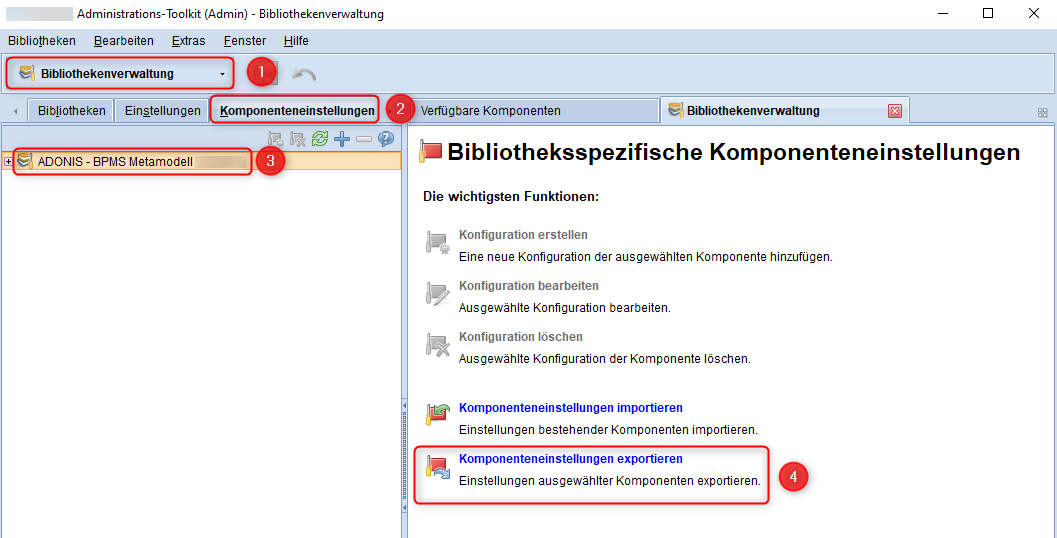Click the create configuration icon in the tree toolbar
The image size is (1057, 538).
(275, 140)
